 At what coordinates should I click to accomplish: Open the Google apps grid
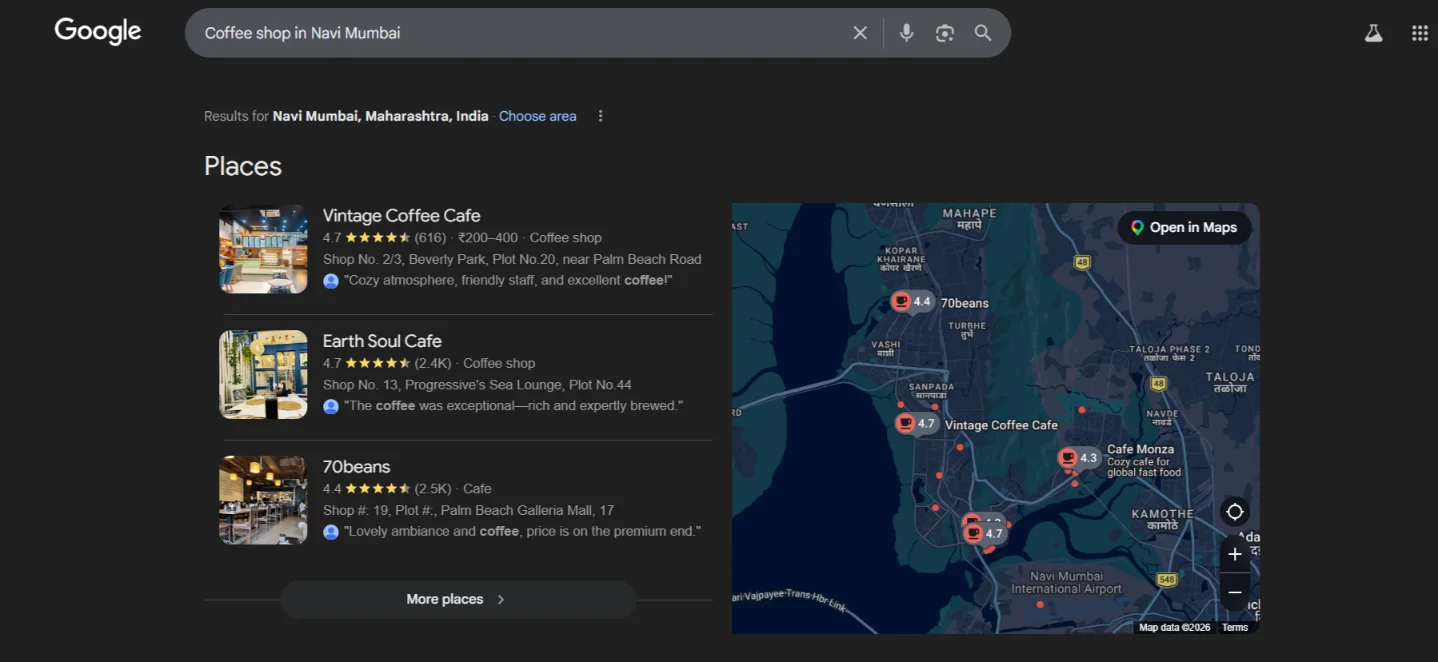pos(1419,32)
